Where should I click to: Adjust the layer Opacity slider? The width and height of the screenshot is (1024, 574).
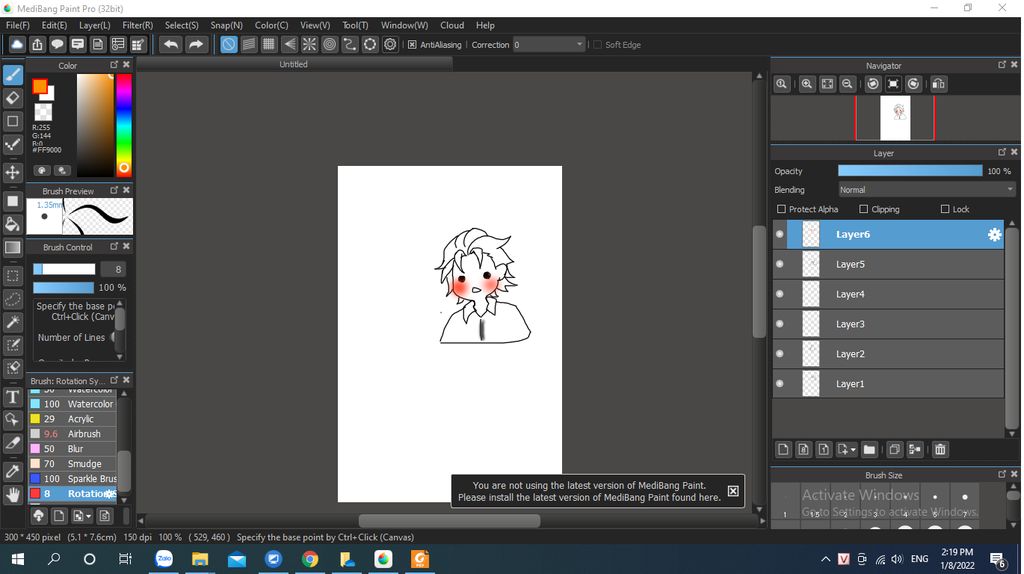(x=910, y=170)
